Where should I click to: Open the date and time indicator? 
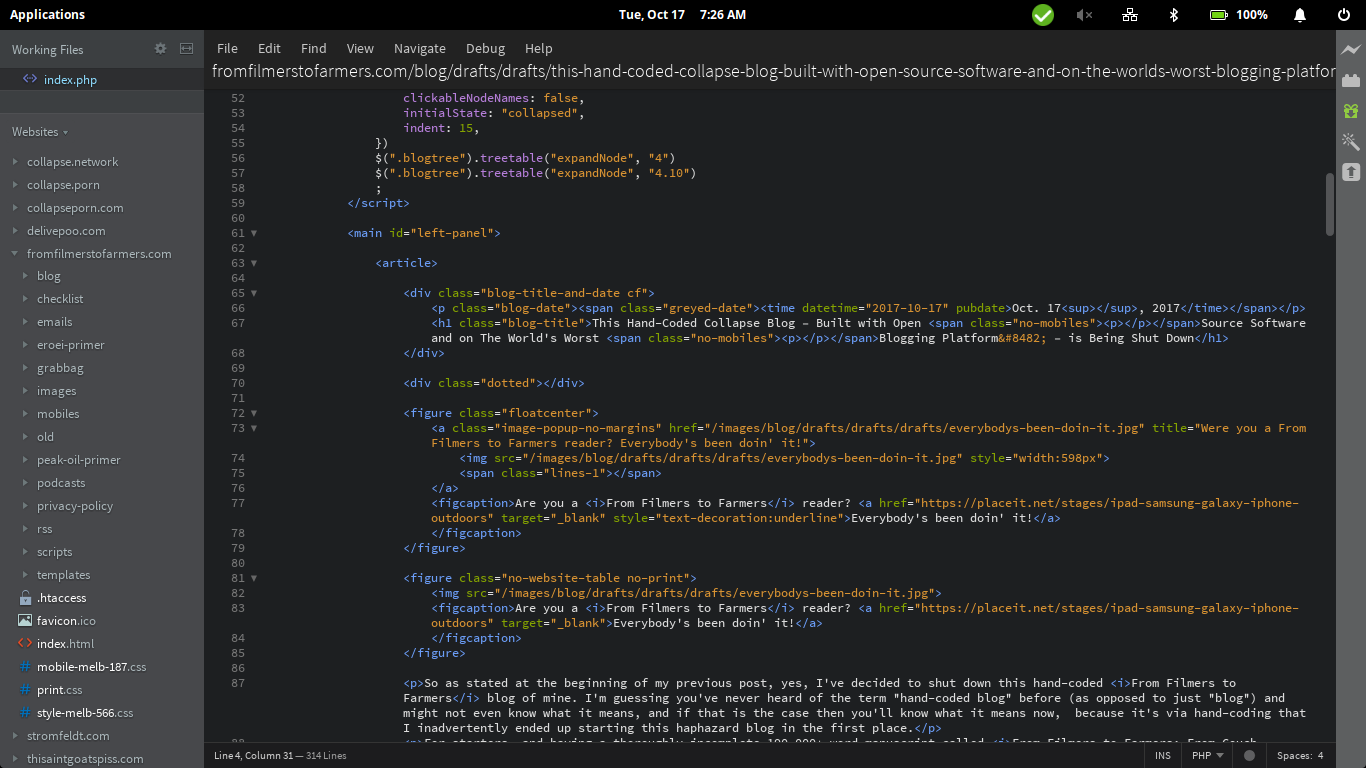[x=682, y=15]
